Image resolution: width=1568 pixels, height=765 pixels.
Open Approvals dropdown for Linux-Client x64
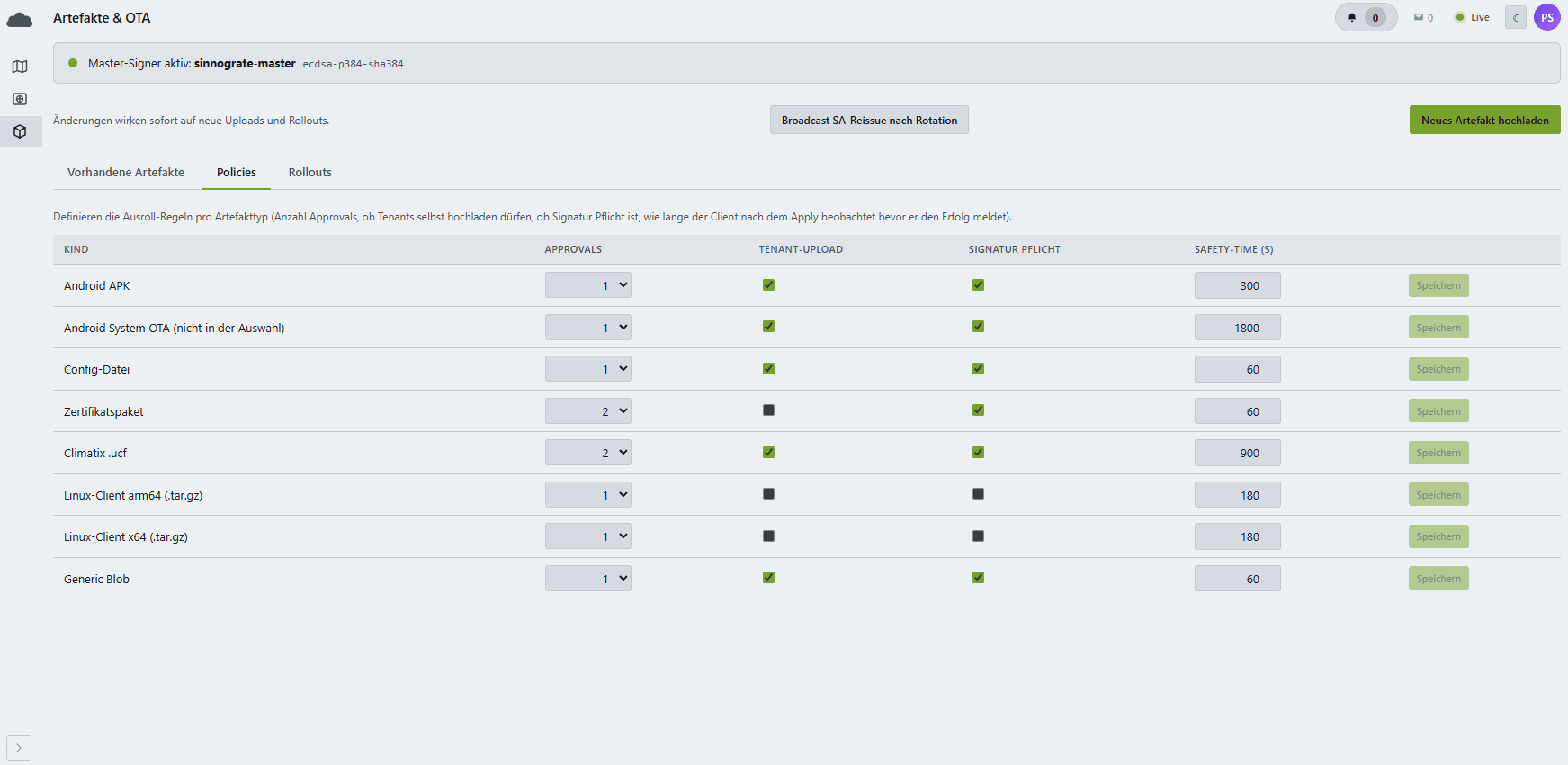(588, 536)
